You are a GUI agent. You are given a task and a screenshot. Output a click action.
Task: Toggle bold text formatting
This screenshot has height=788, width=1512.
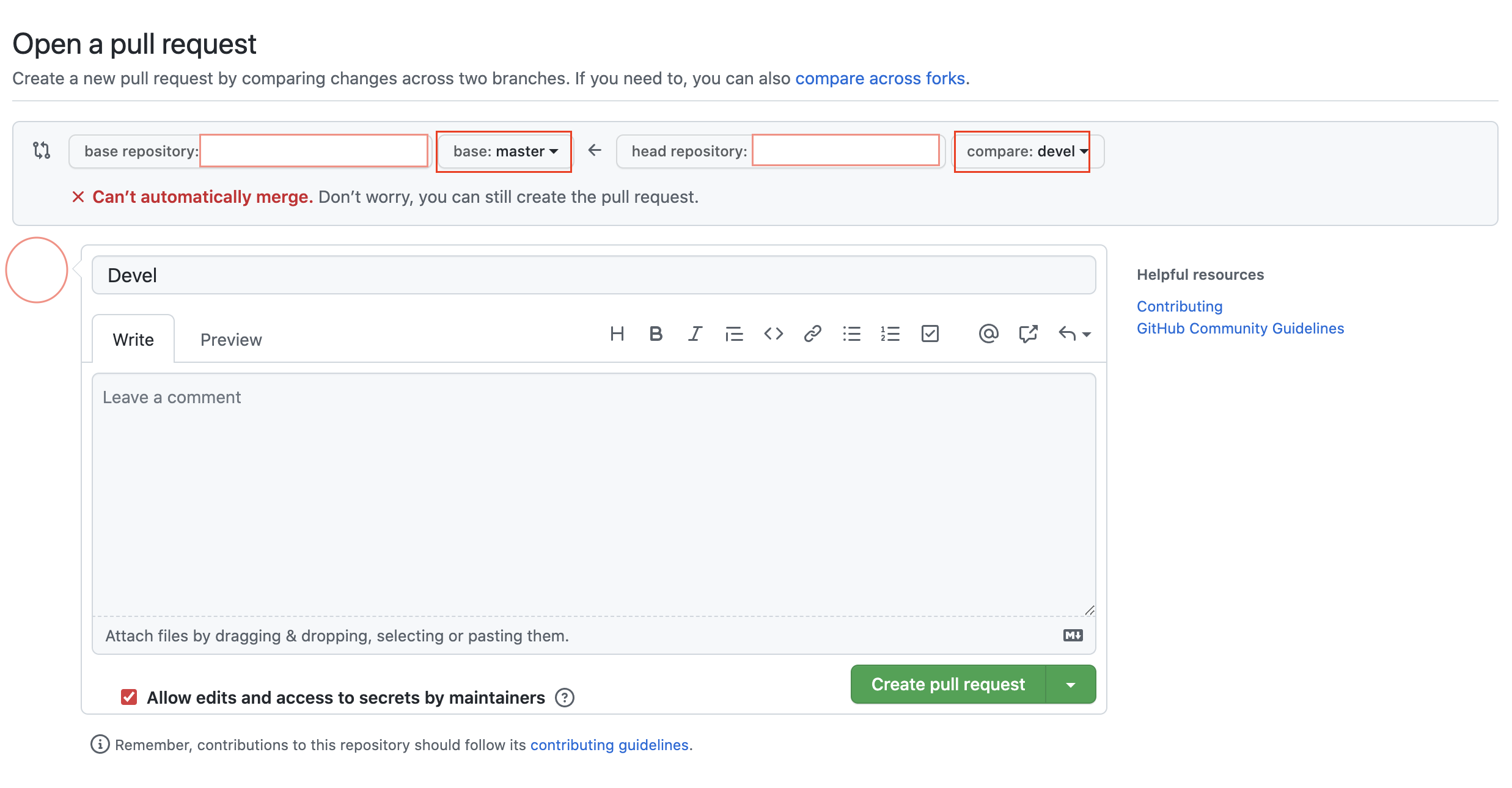coord(656,334)
